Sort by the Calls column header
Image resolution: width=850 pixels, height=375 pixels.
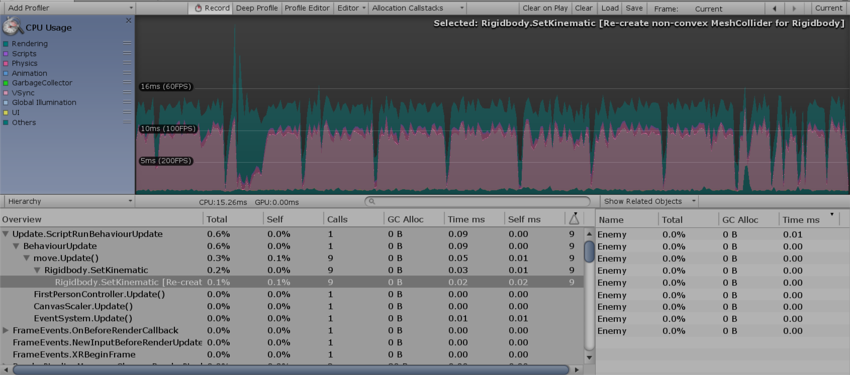(x=353, y=219)
